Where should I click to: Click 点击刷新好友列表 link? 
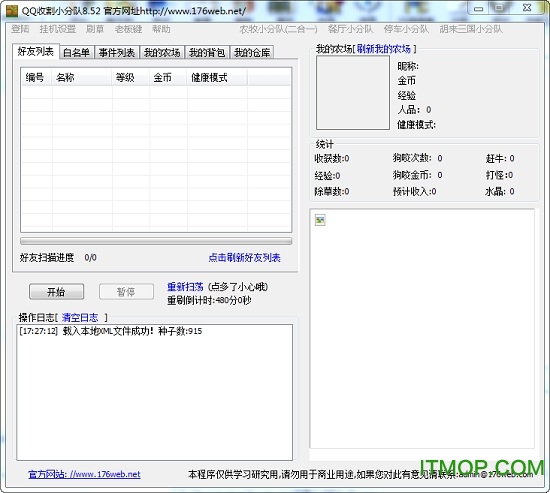pos(244,258)
